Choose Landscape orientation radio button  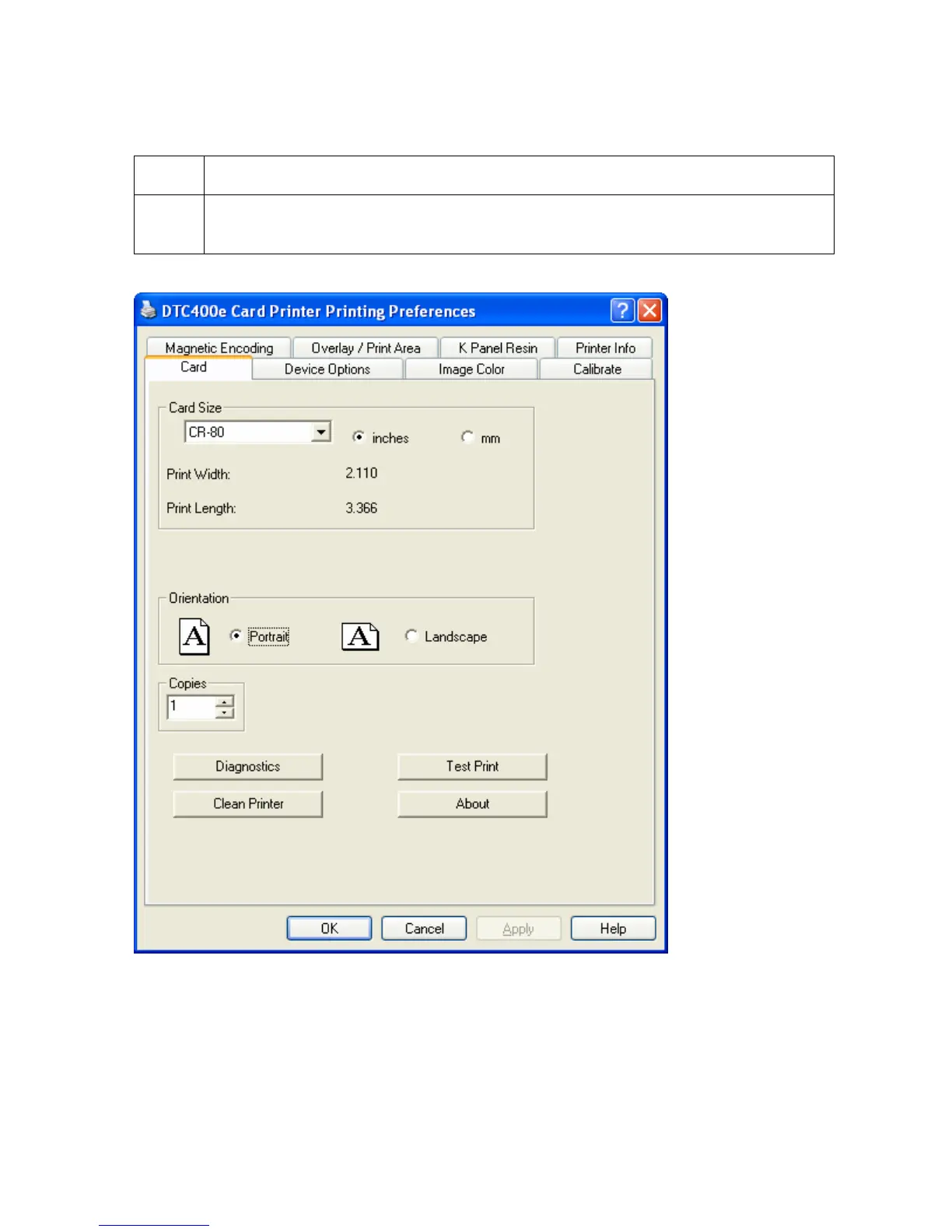(411, 635)
